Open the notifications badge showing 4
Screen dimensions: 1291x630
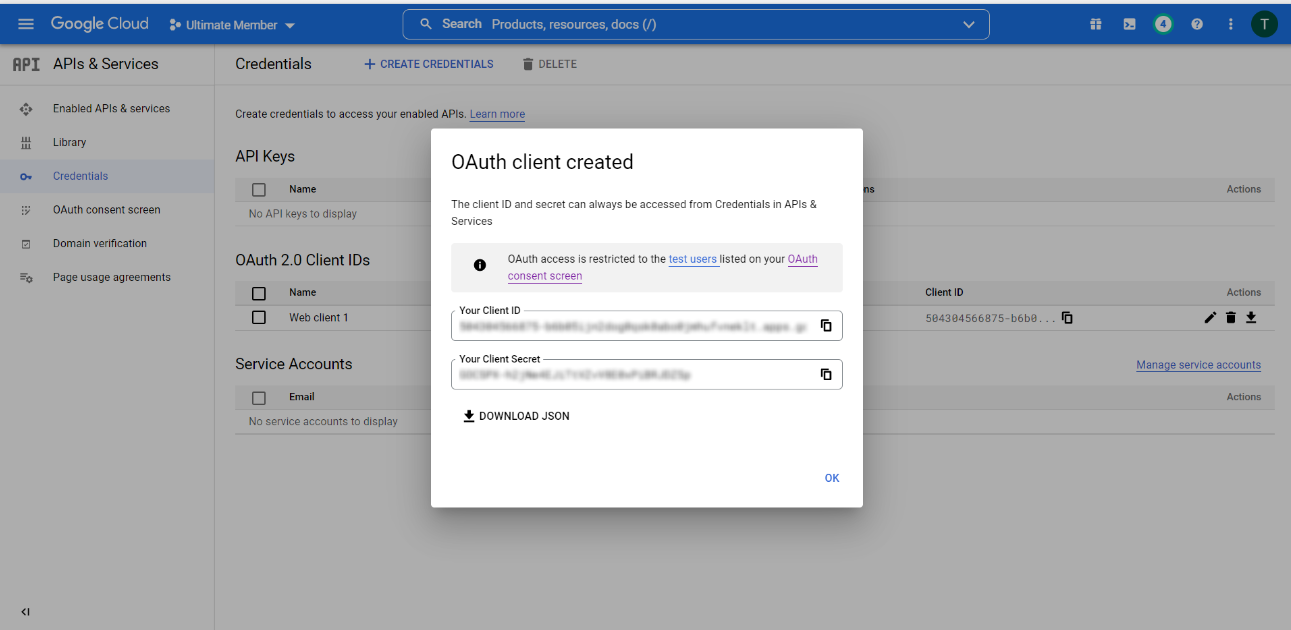click(x=1163, y=24)
